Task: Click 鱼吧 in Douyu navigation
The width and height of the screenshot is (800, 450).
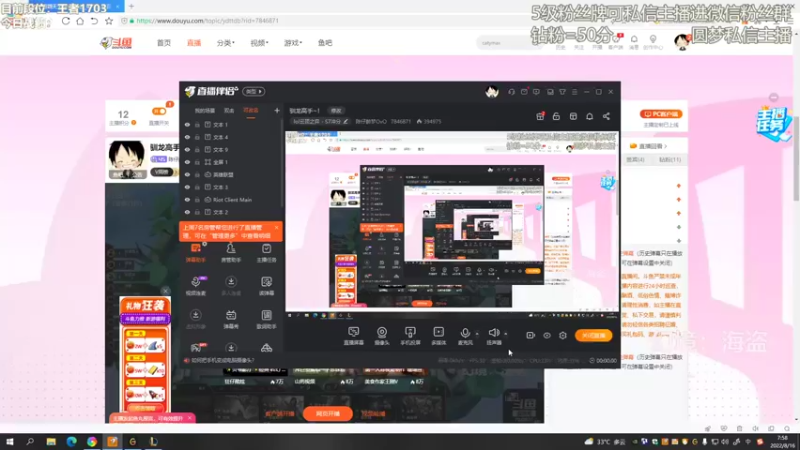Action: 325,43
